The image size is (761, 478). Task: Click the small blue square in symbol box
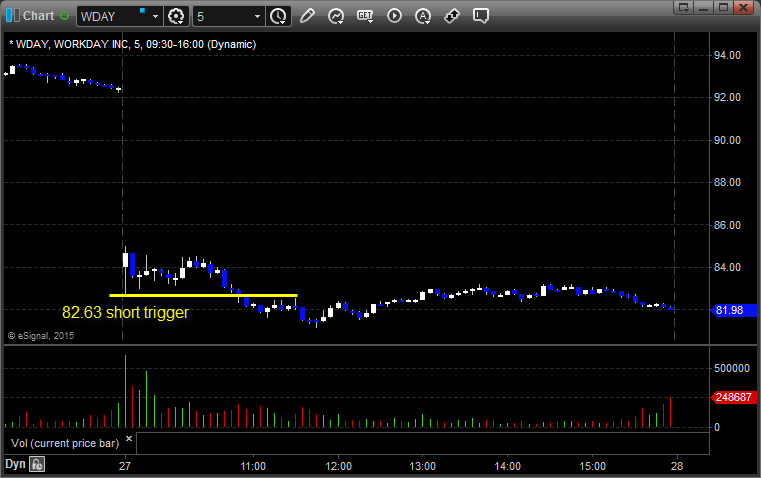pos(142,10)
